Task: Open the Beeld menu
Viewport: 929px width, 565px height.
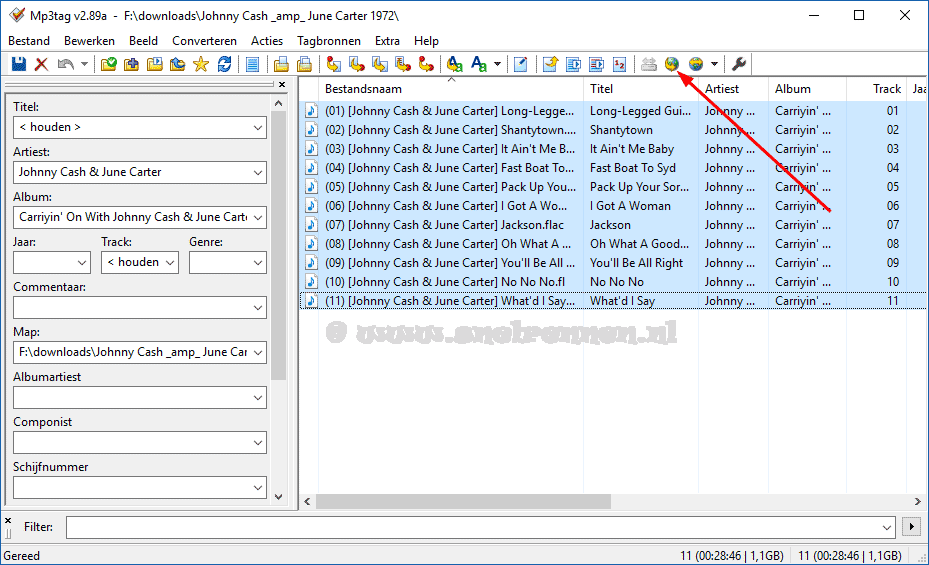Action: 143,41
